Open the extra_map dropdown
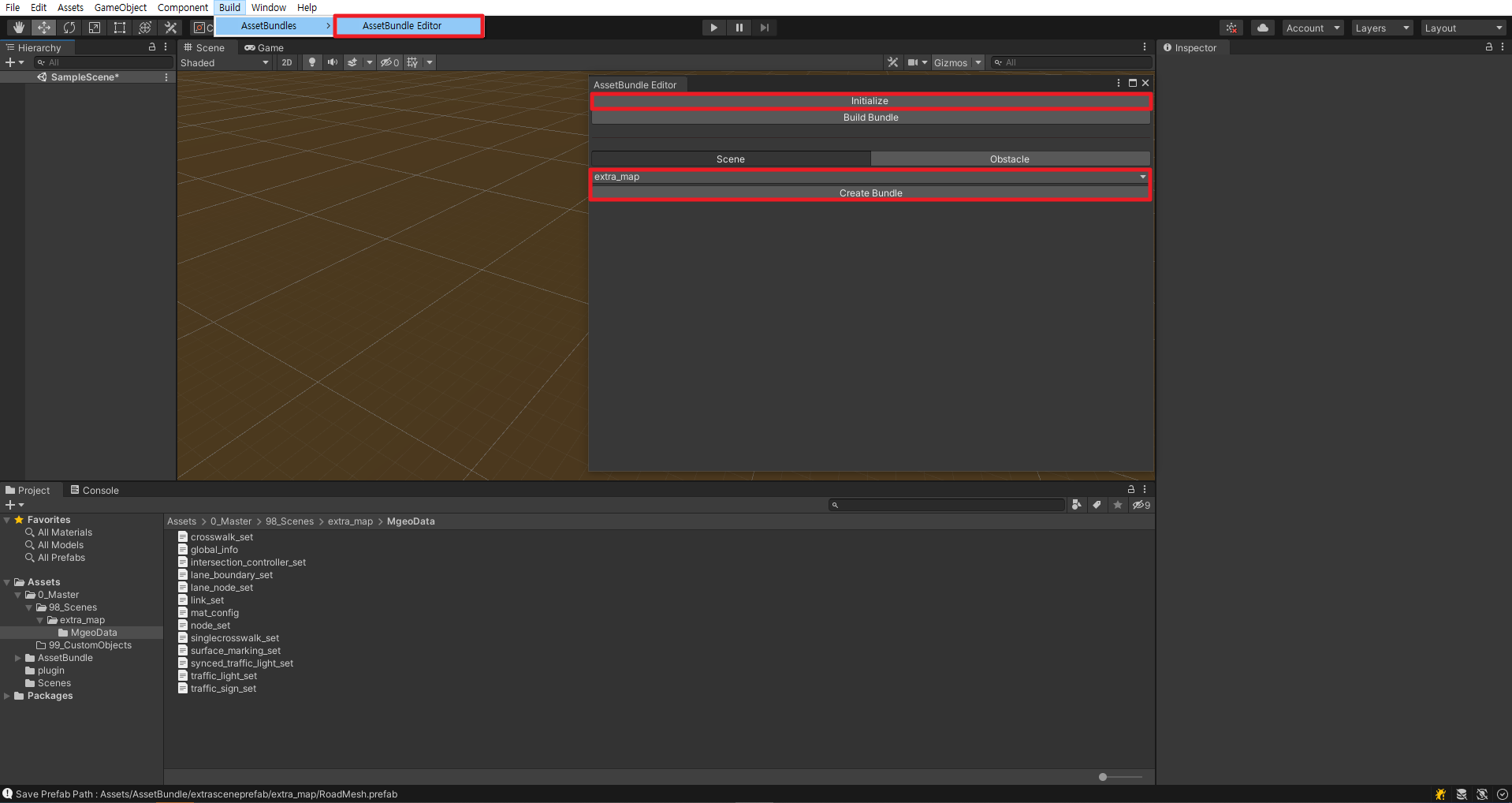1512x803 pixels. (x=870, y=177)
